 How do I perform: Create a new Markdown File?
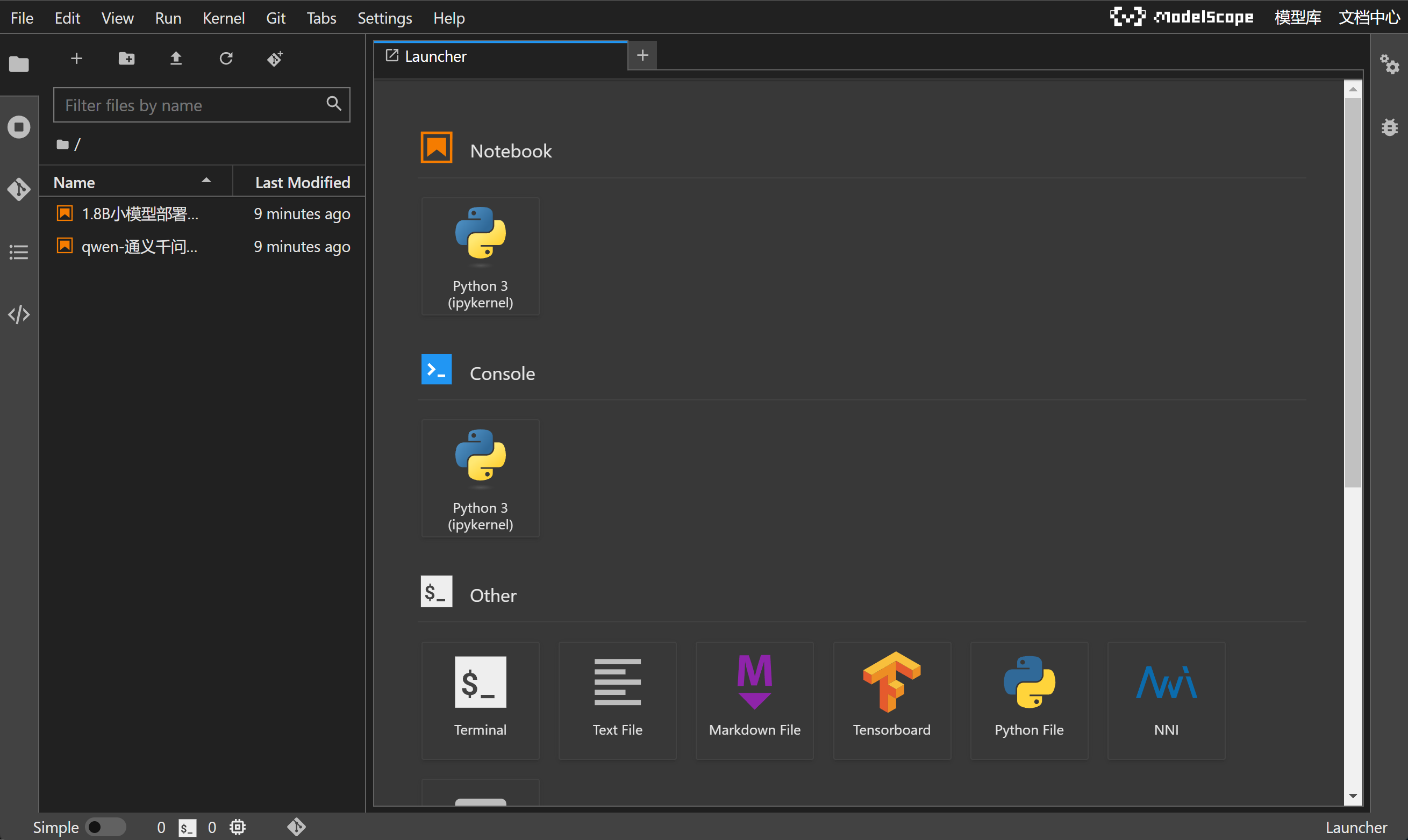tap(754, 700)
